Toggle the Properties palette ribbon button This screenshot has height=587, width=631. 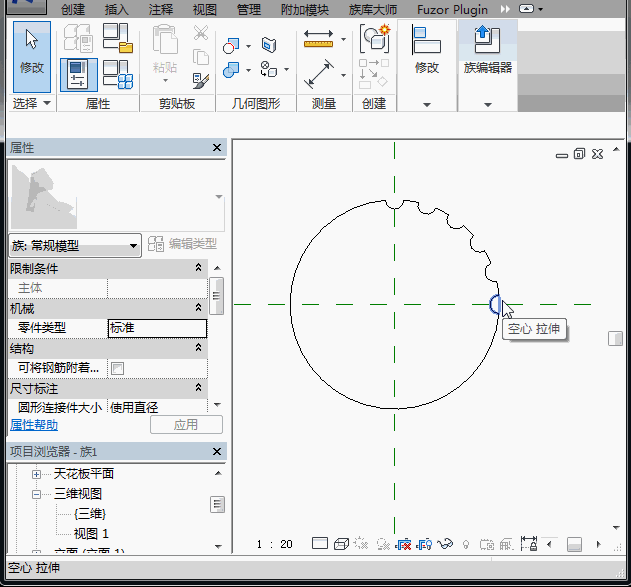tap(78, 74)
